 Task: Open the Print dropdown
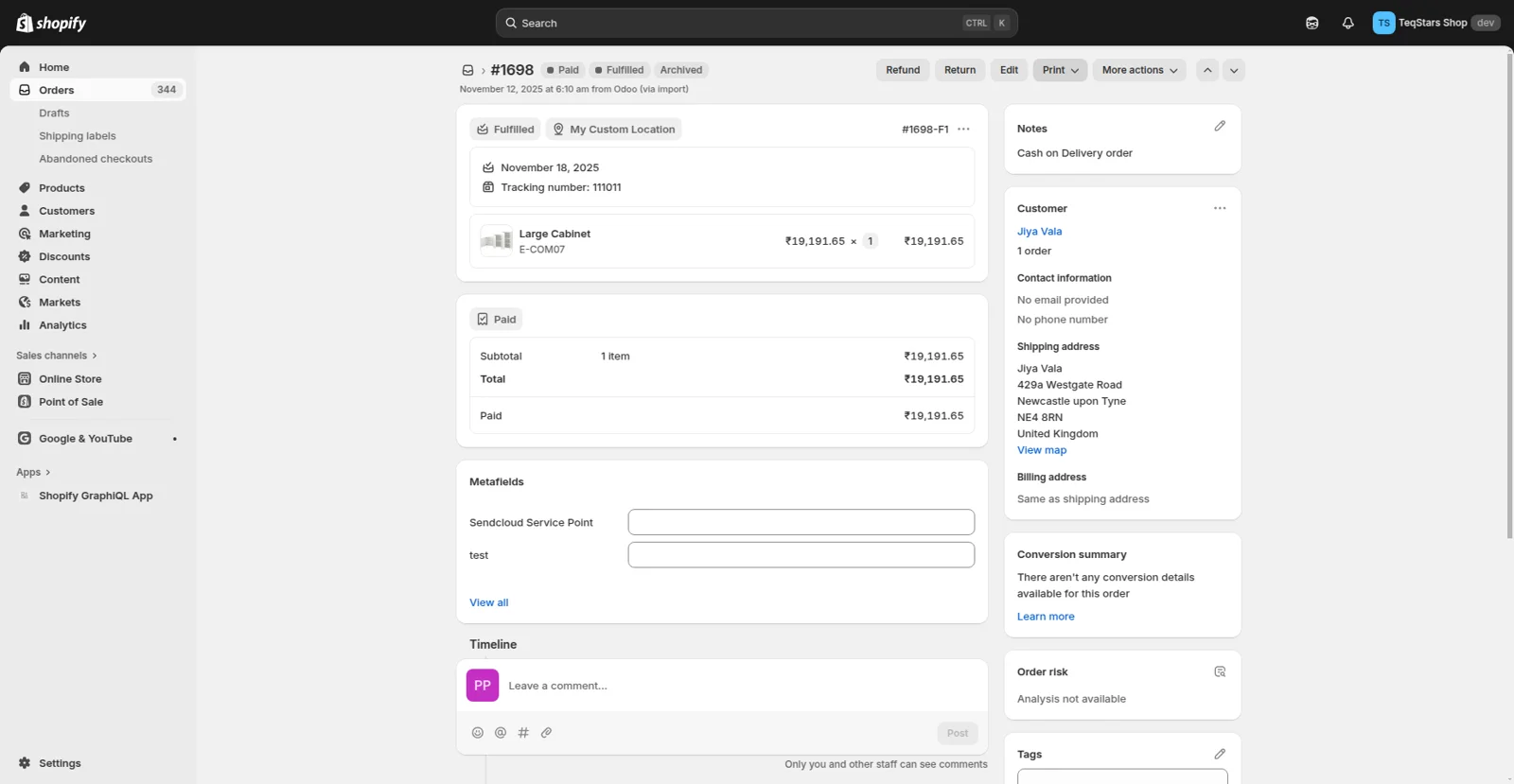pos(1060,70)
